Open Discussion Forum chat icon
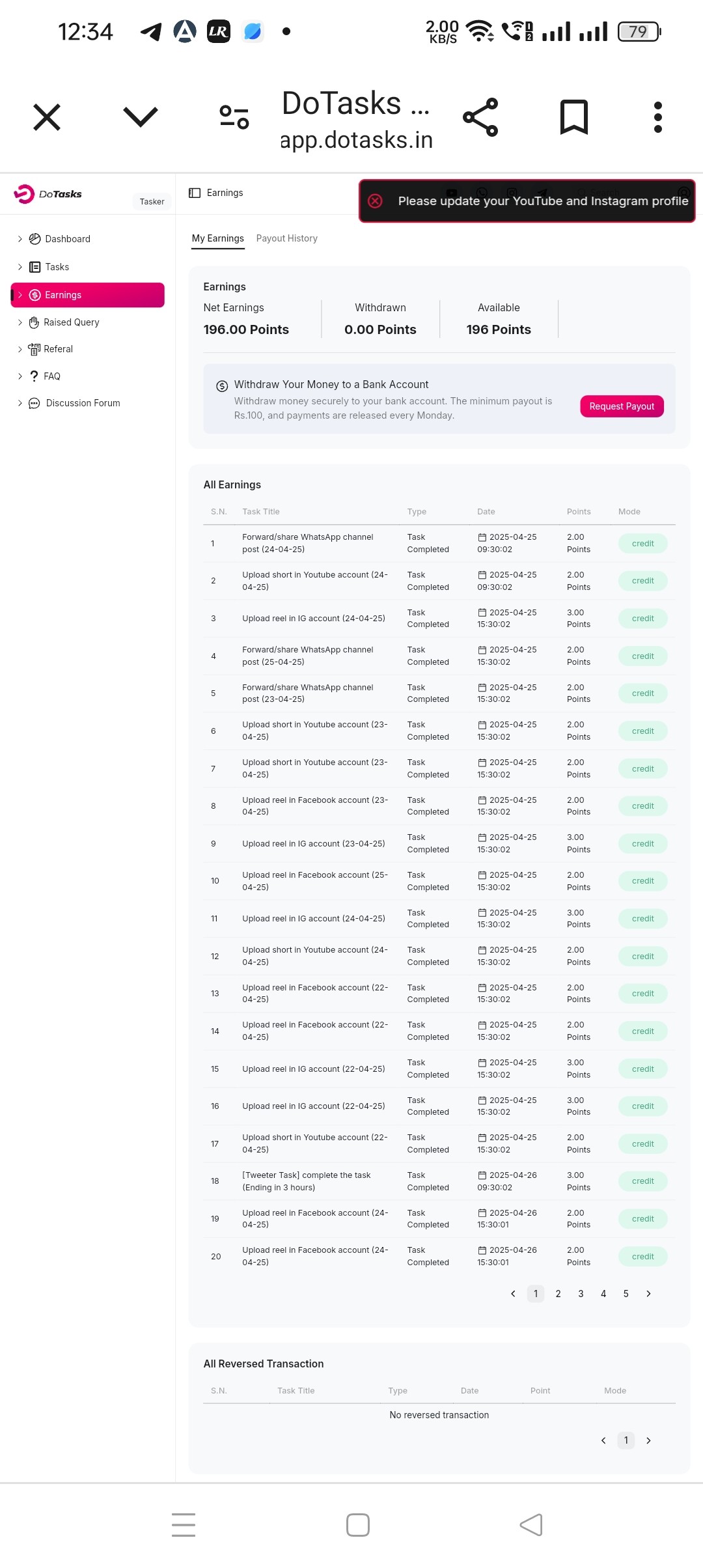This screenshot has width=703, height=1568. (34, 403)
